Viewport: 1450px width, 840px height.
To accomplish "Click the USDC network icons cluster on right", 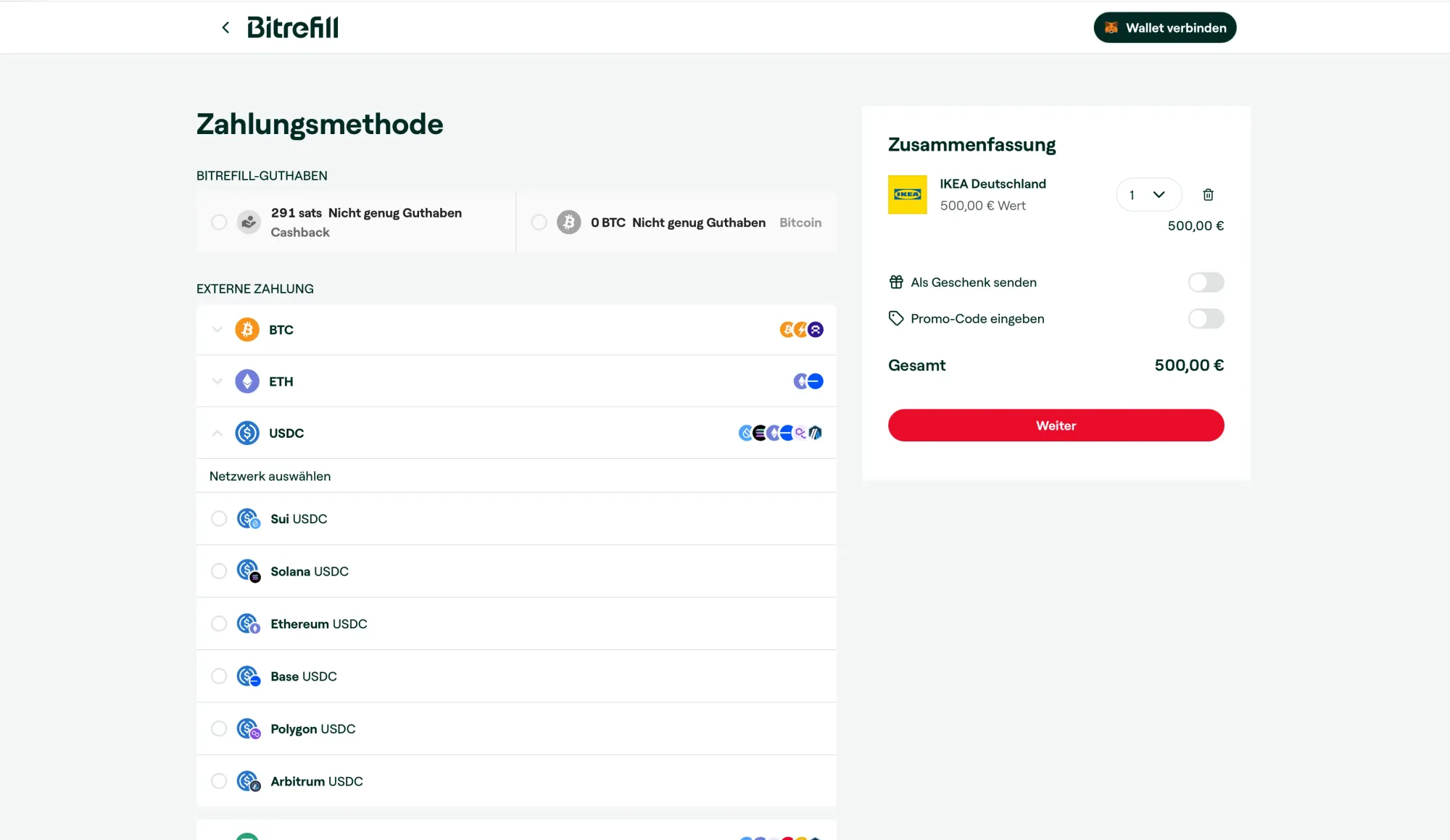I will point(780,433).
